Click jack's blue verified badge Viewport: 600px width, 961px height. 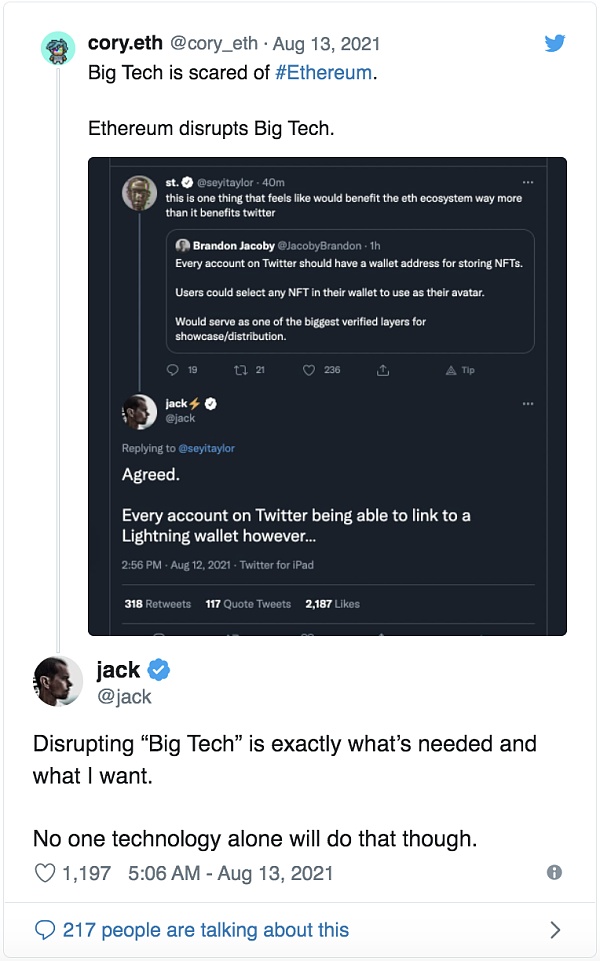pos(159,669)
